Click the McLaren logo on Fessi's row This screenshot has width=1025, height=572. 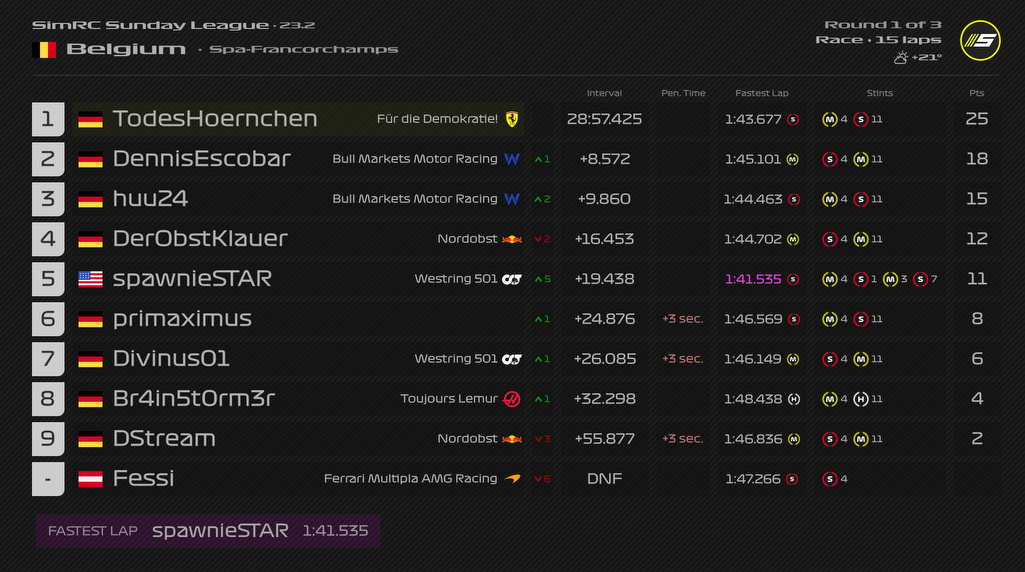512,479
